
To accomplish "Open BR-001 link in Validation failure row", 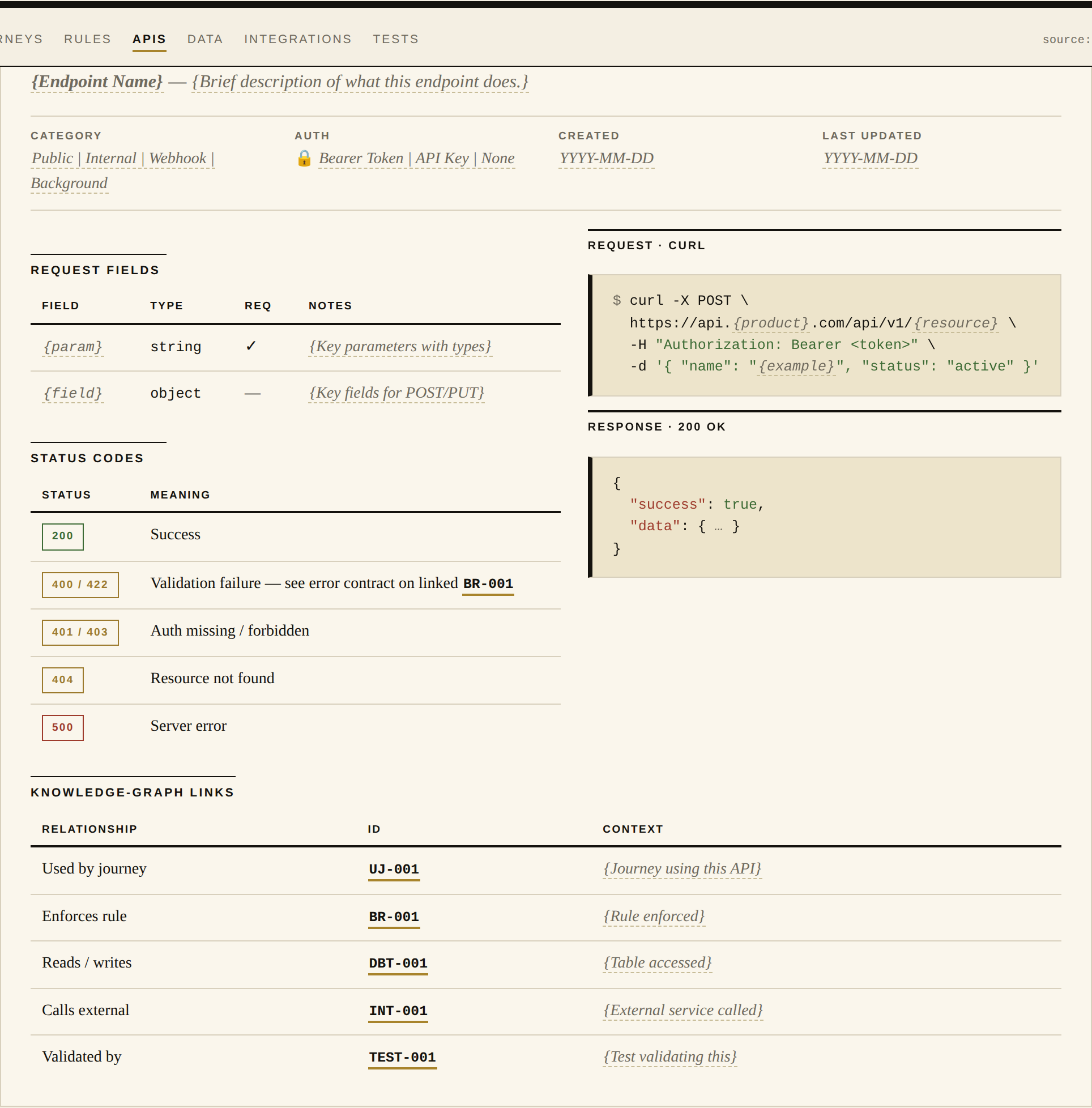I will (x=488, y=584).
